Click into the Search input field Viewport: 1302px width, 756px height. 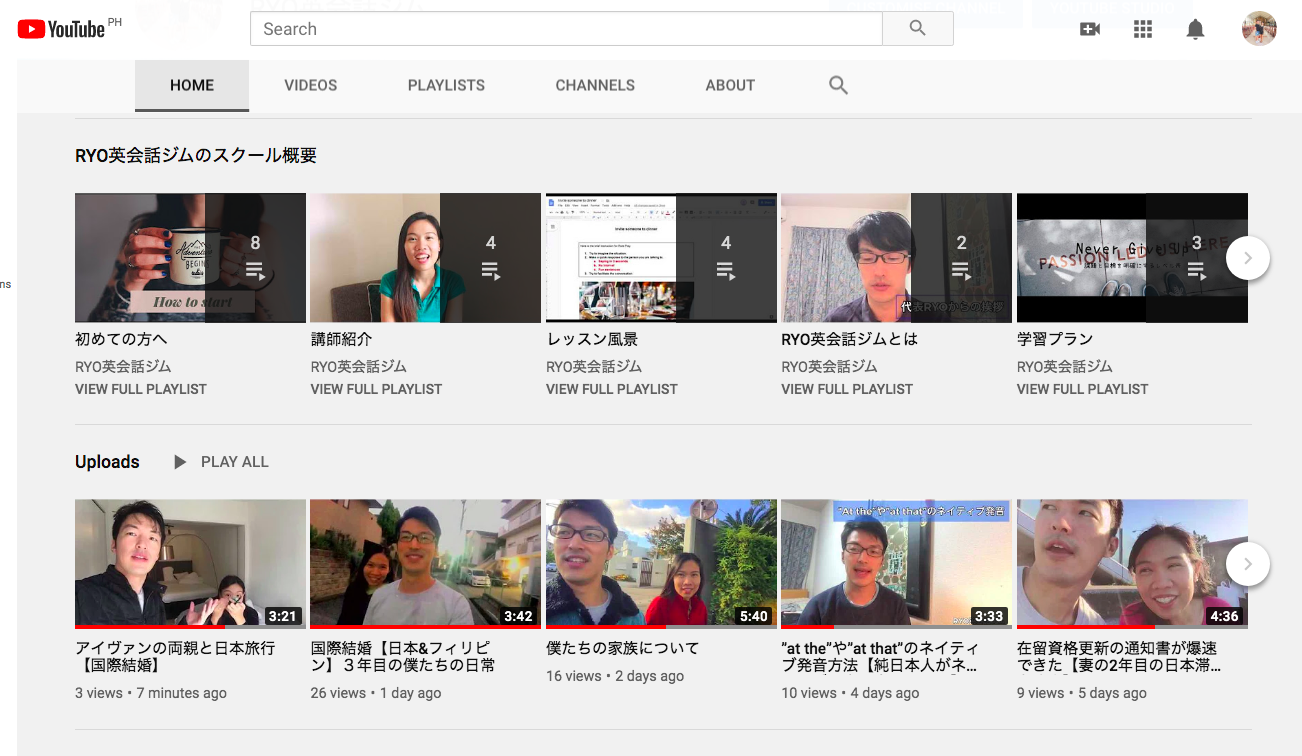coord(566,29)
